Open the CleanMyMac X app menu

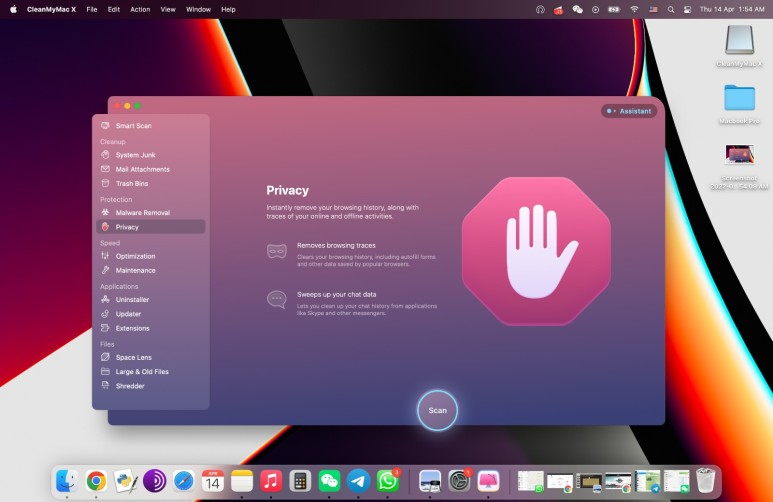51,9
